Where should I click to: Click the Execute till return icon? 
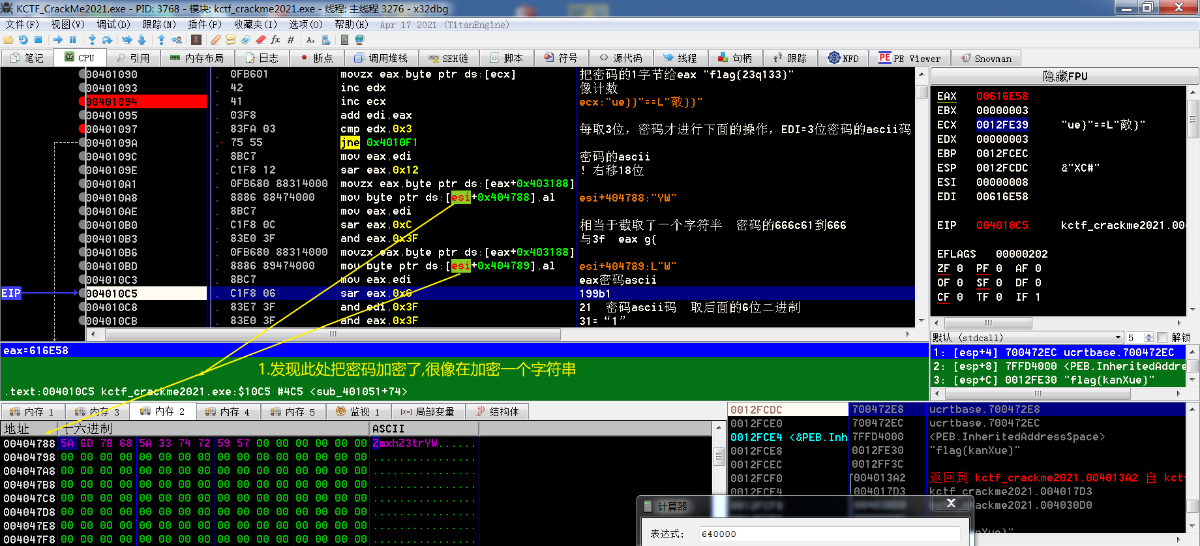(x=161, y=40)
